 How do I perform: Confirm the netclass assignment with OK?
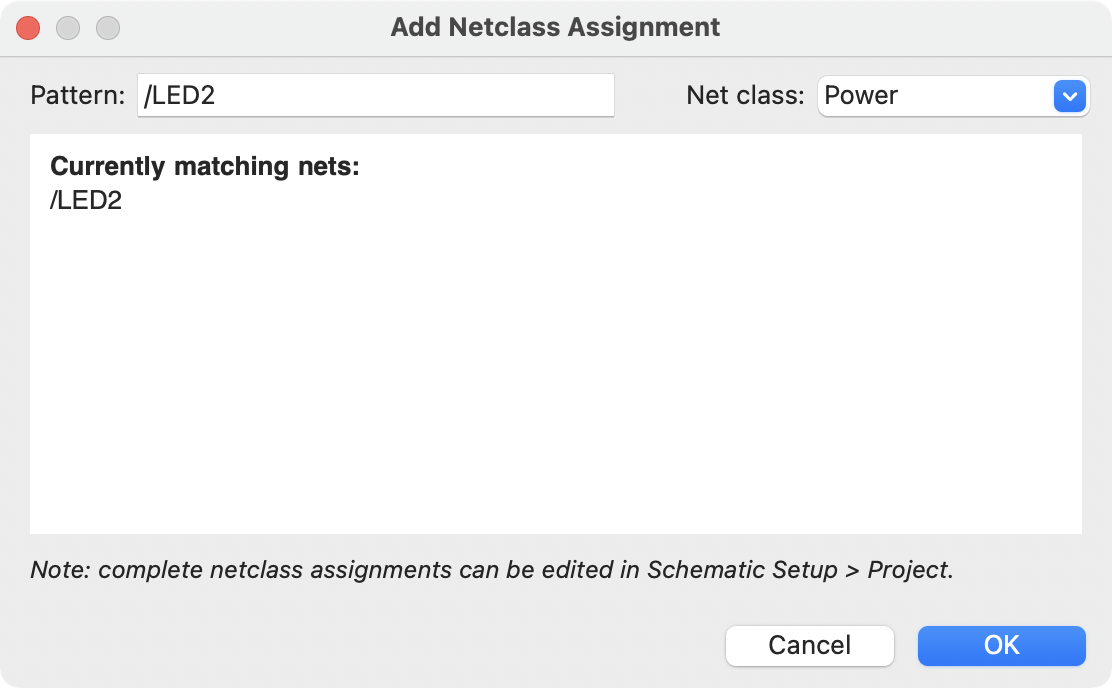click(1001, 645)
